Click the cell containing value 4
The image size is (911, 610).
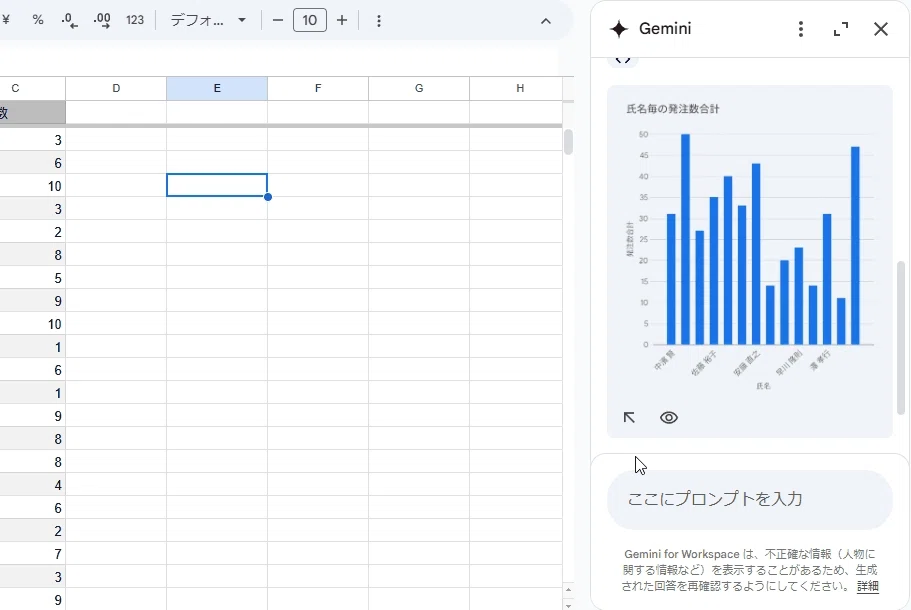tap(33, 485)
